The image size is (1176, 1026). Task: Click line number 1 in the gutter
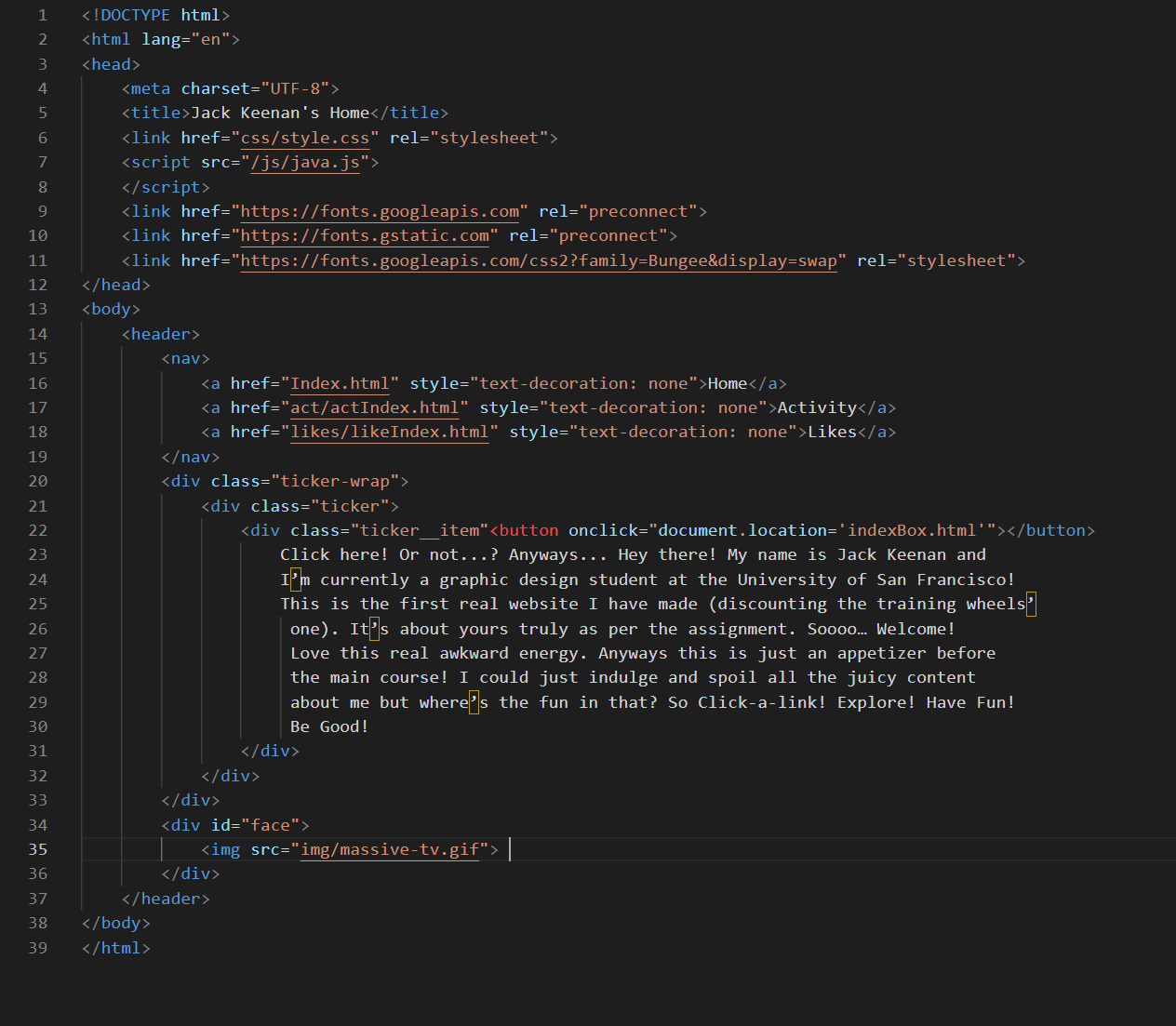(43, 15)
